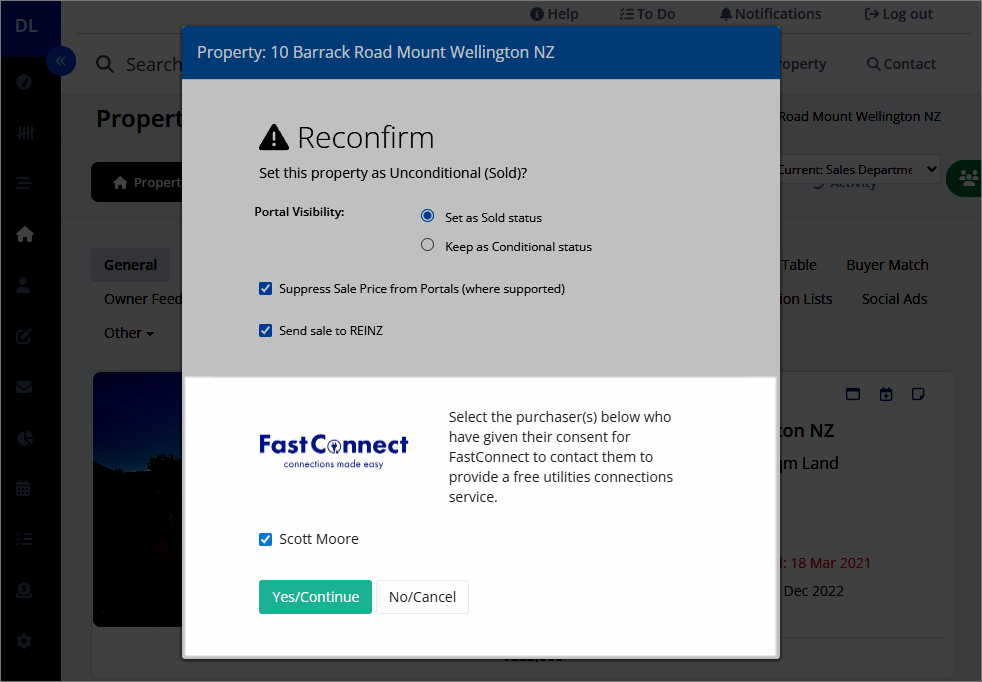This screenshot has width=982, height=682.
Task: Open the person contacts sidebar icon
Action: point(23,285)
